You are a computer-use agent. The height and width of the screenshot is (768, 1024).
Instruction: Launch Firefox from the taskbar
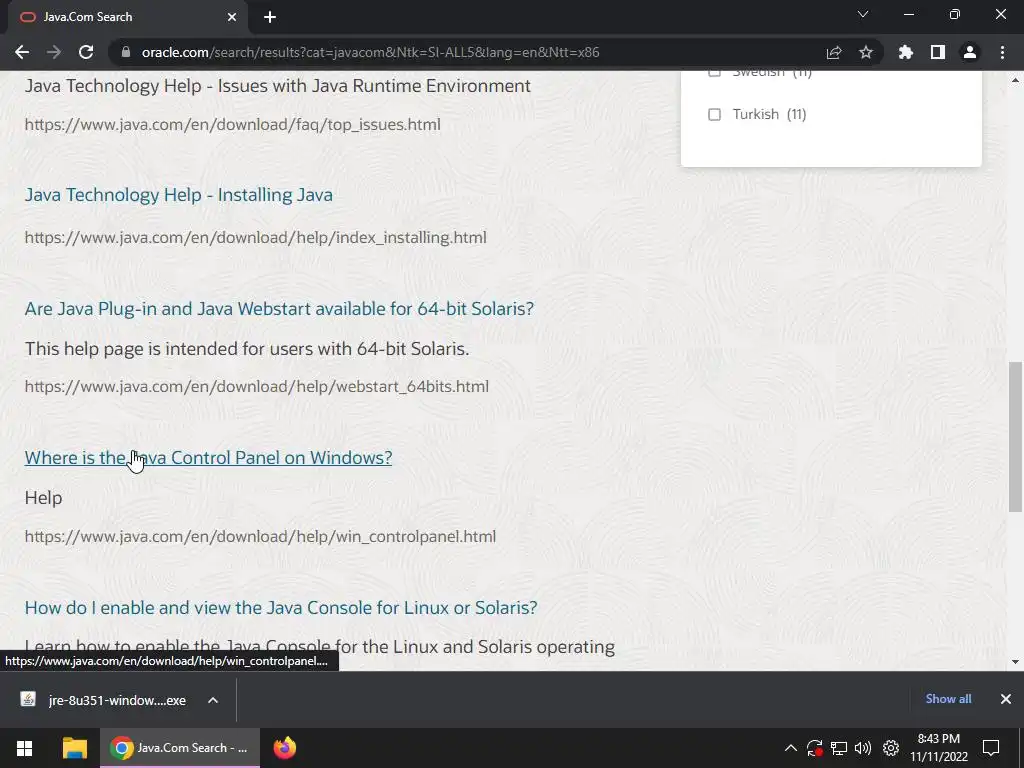click(x=285, y=748)
